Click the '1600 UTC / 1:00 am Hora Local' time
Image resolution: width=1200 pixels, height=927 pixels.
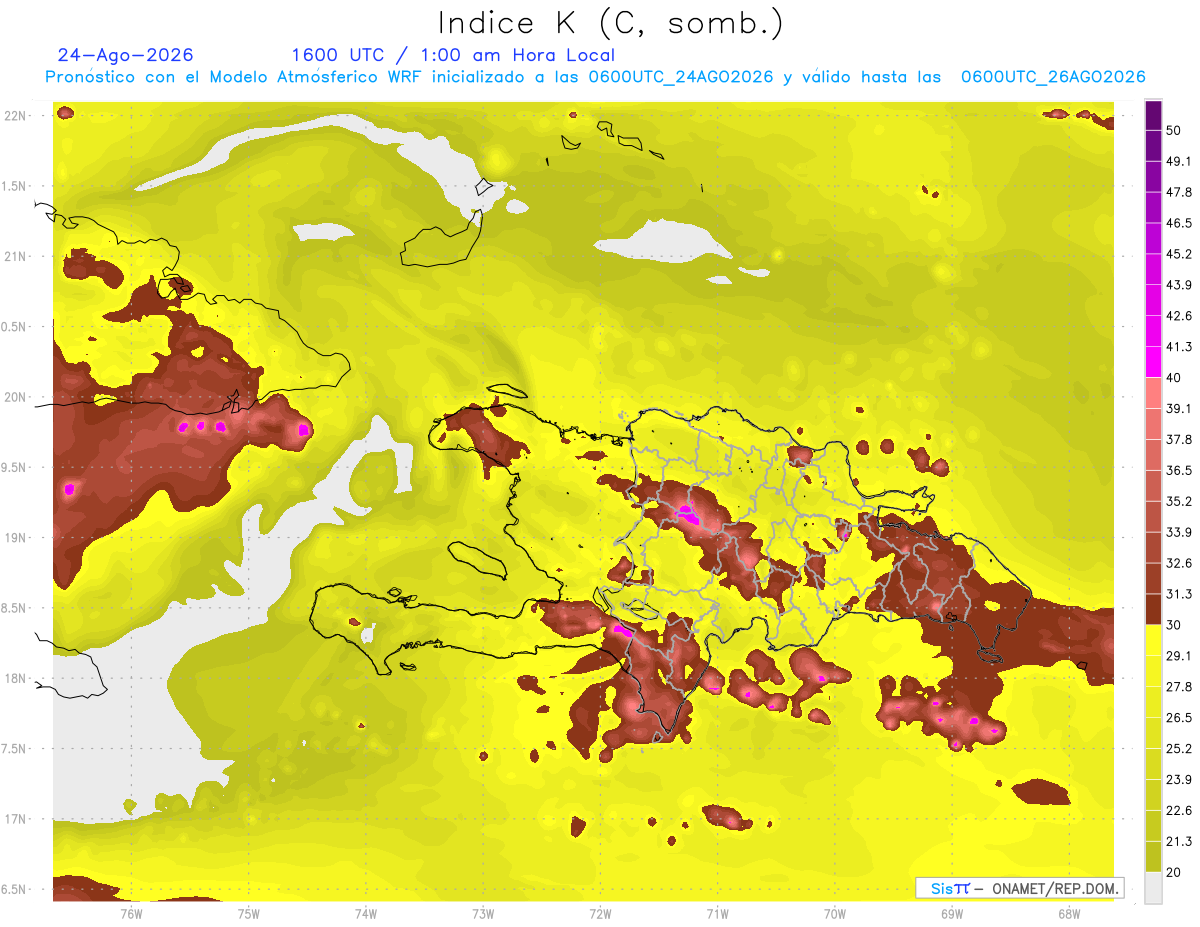click(453, 55)
